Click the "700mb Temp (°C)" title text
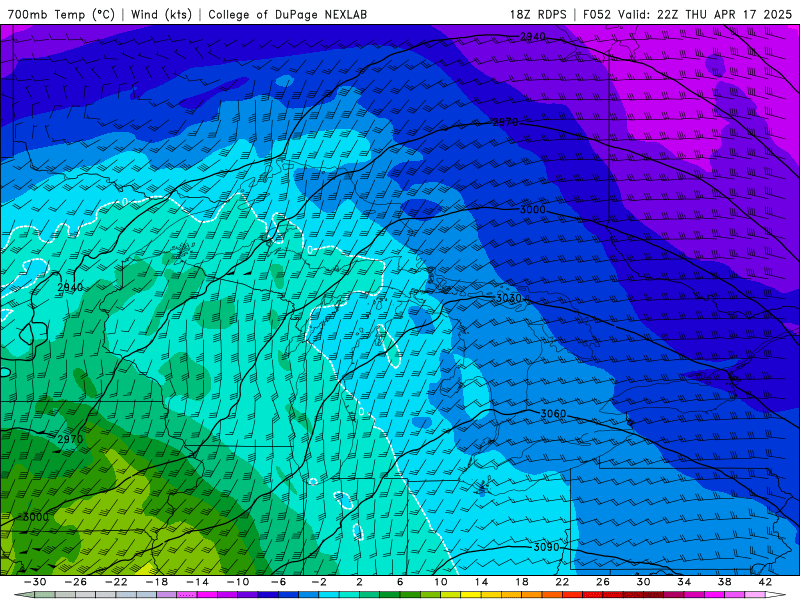Screen dimensions: 800x600 pos(61,14)
